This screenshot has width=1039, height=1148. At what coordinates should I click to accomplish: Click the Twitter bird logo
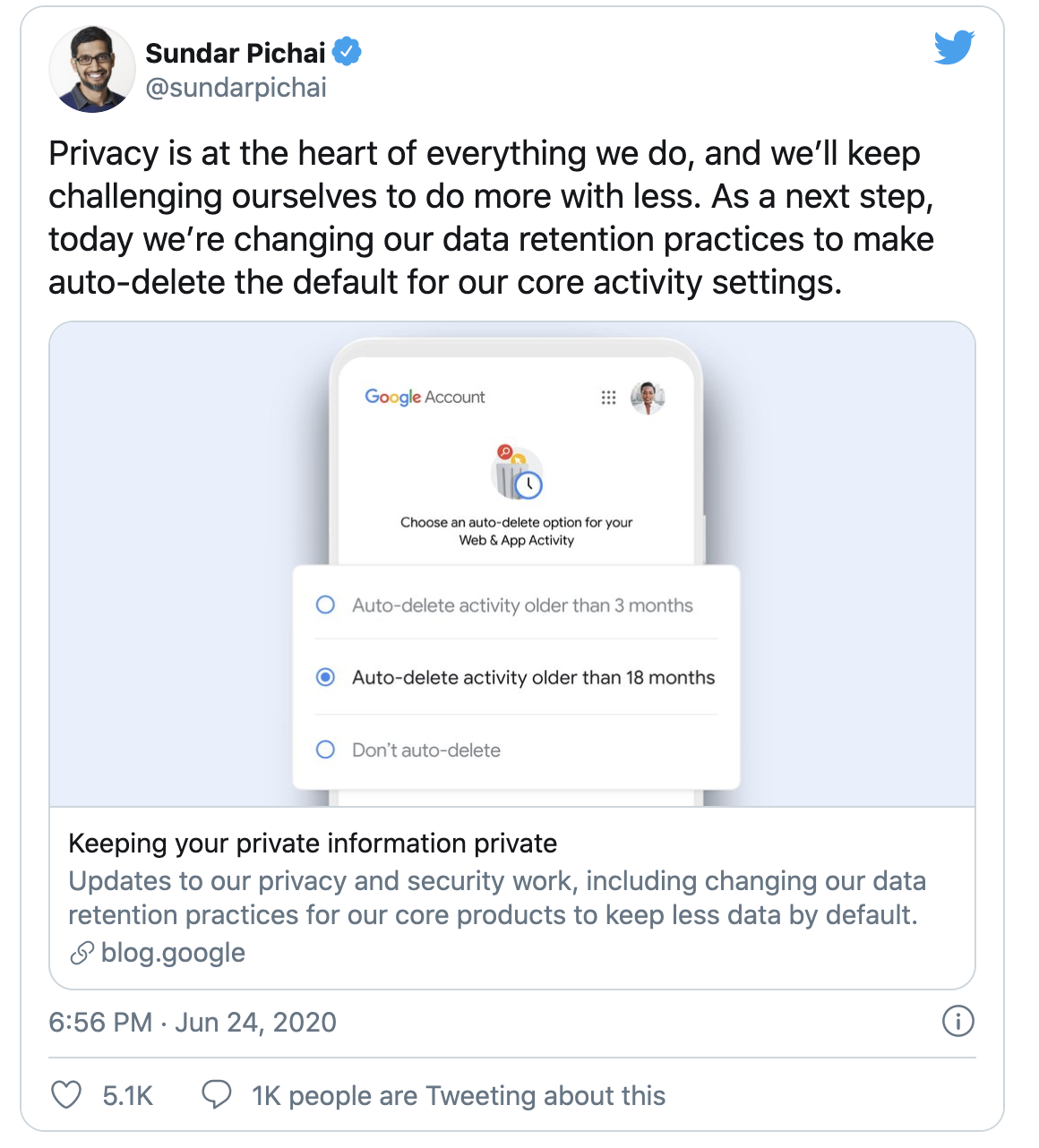click(954, 47)
